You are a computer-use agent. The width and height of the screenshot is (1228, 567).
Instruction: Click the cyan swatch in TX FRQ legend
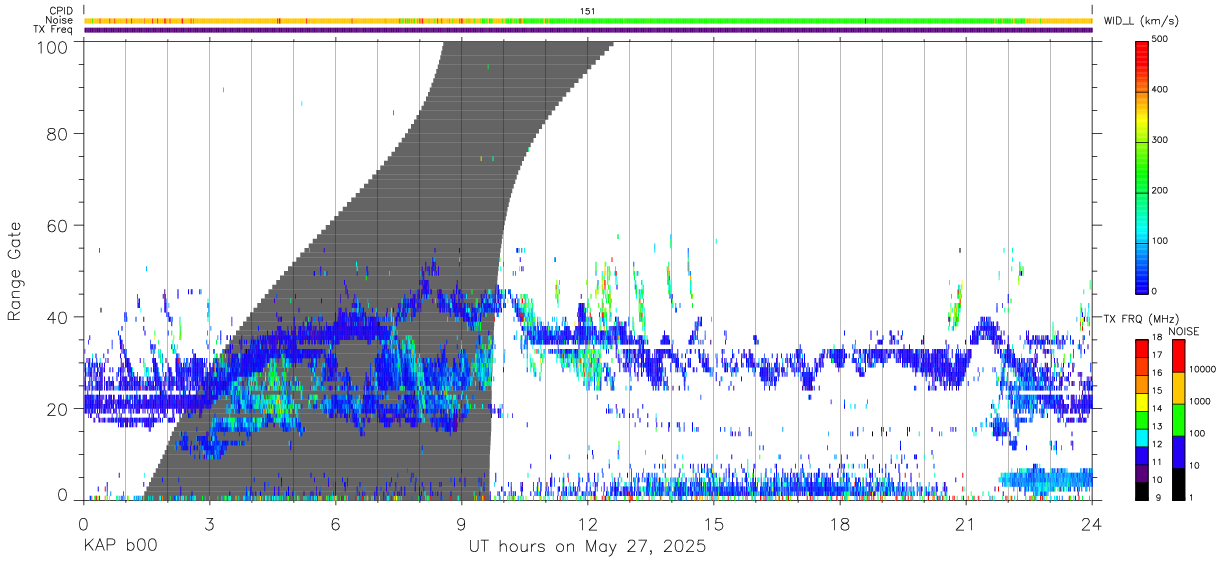pyautogui.click(x=1142, y=439)
